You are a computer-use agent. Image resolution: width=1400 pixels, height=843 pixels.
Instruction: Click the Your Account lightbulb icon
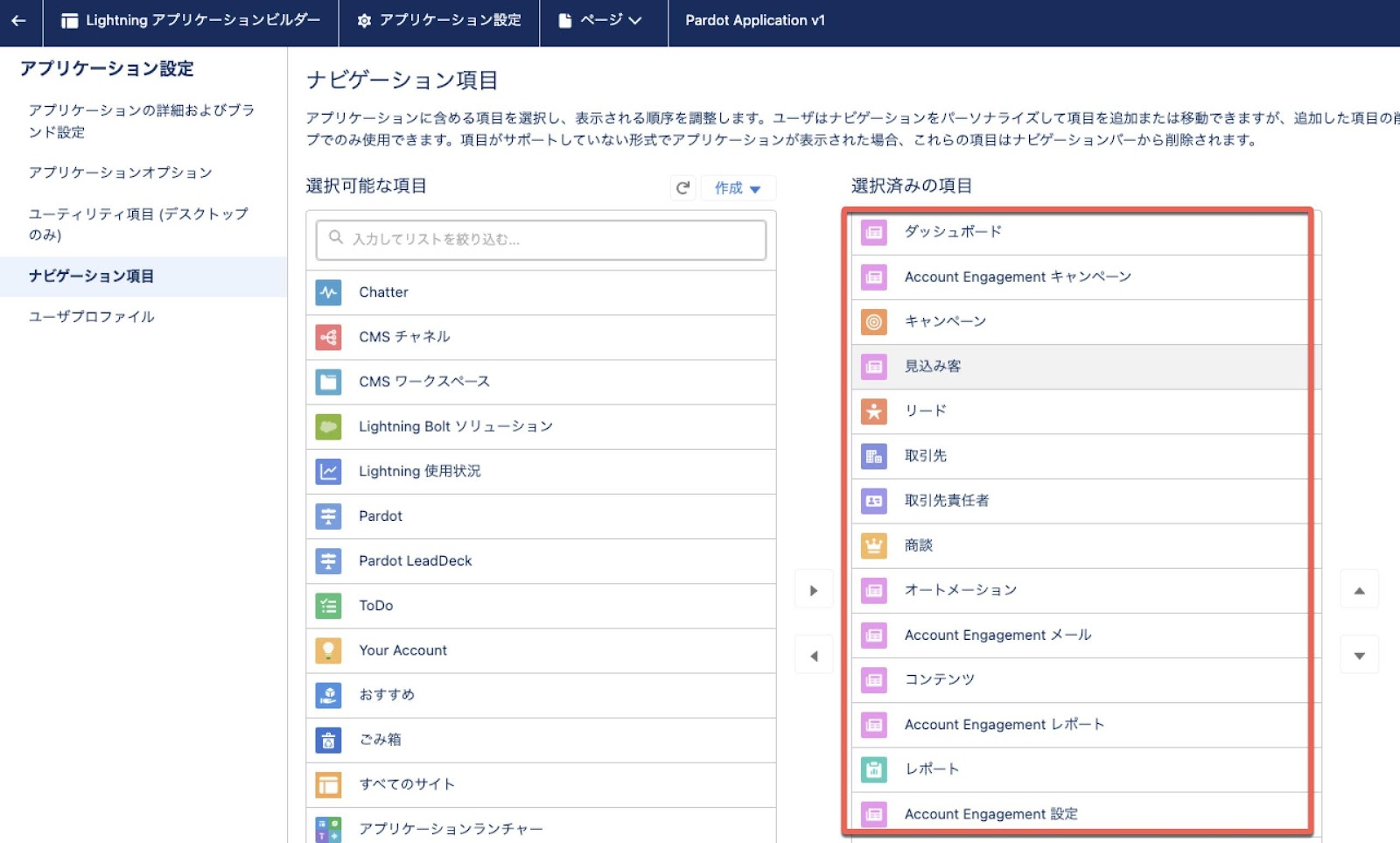(328, 650)
